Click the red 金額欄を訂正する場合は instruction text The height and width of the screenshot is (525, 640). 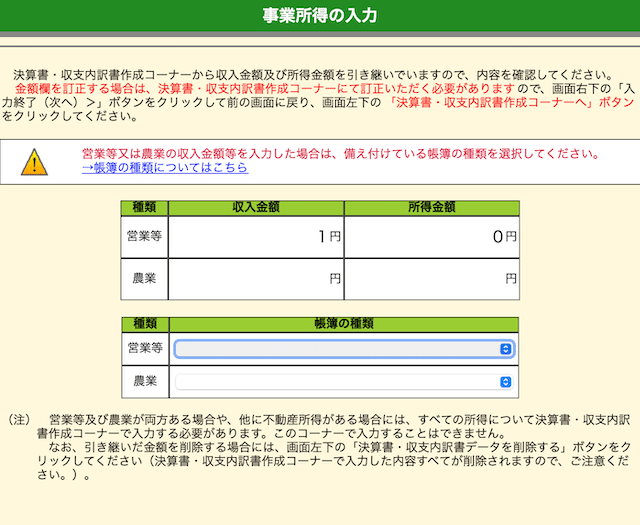click(265, 89)
